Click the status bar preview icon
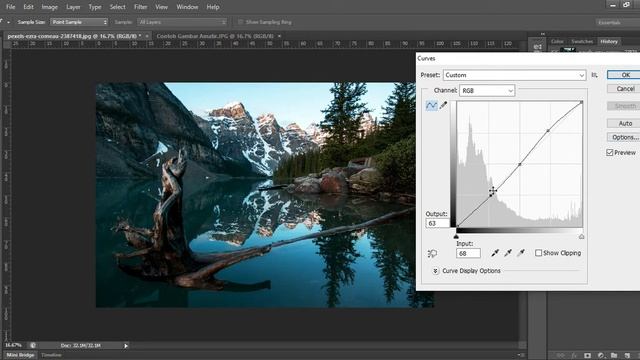 coord(33,345)
